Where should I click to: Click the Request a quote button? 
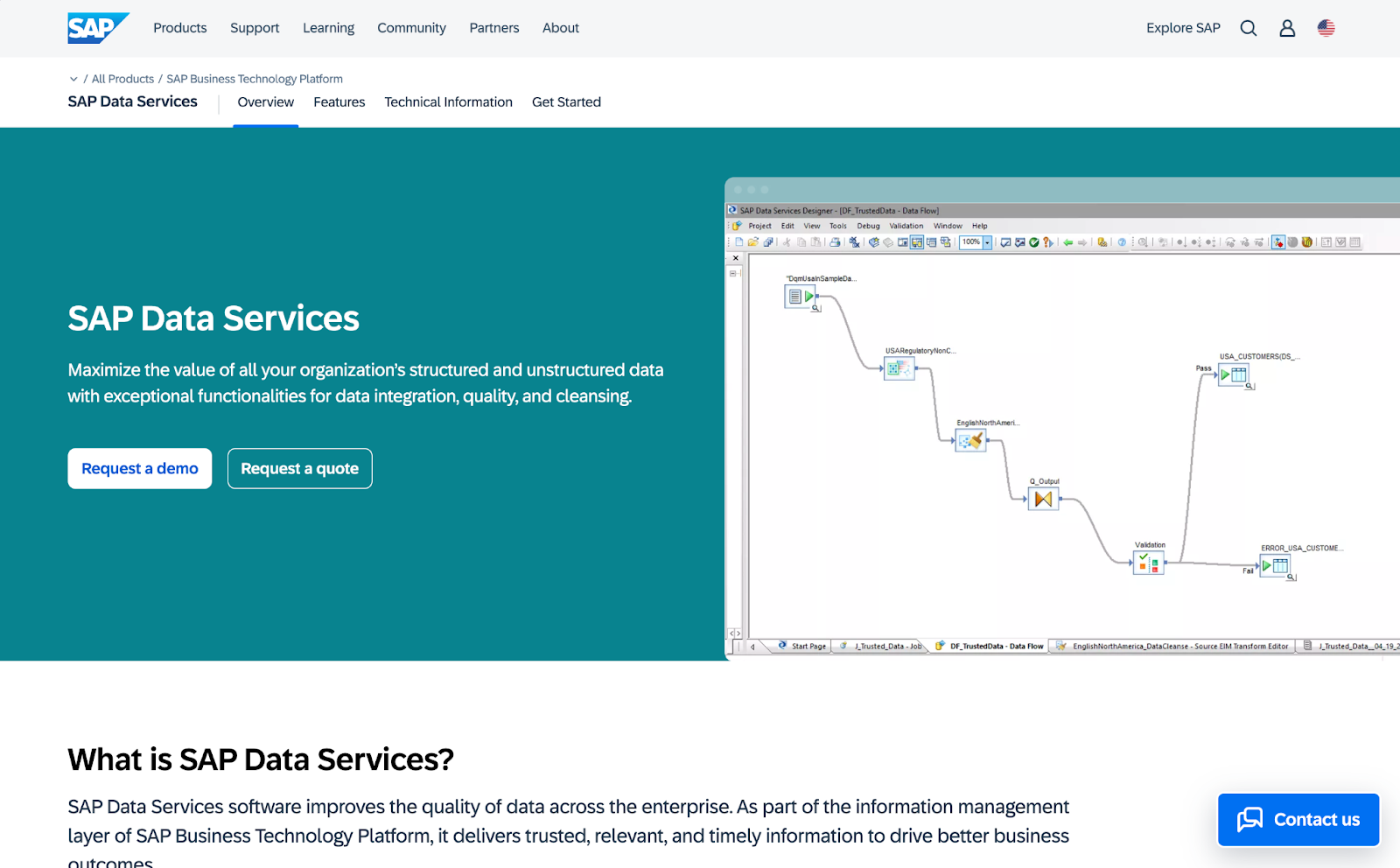(x=300, y=469)
